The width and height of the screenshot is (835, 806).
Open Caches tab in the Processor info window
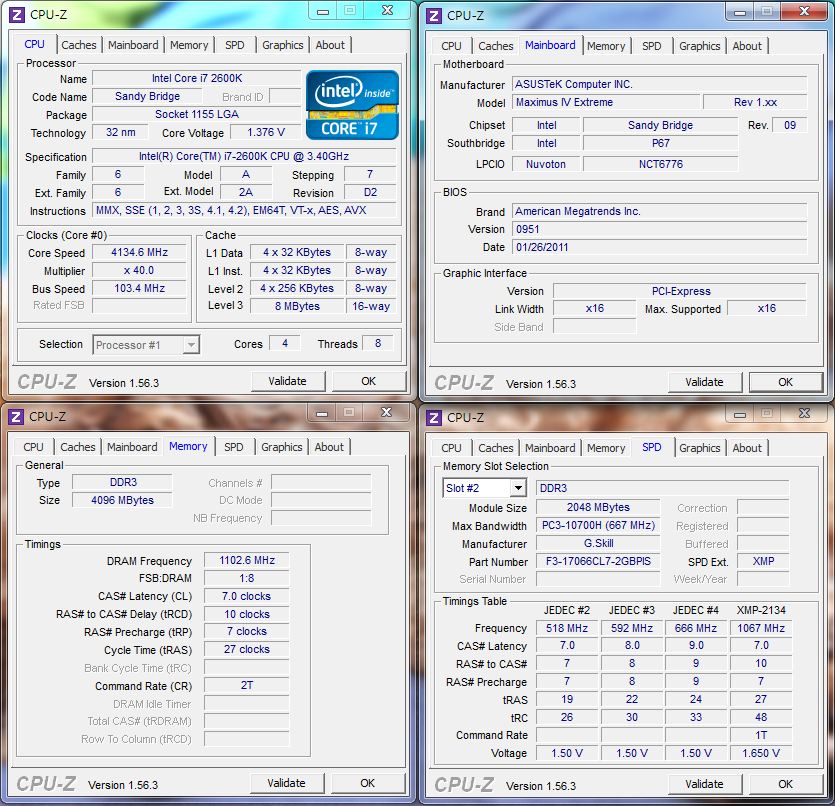click(79, 45)
